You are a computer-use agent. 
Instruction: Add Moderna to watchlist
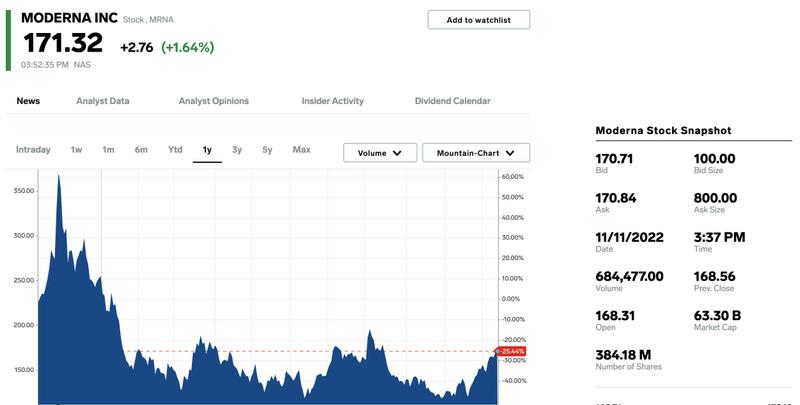tap(479, 20)
